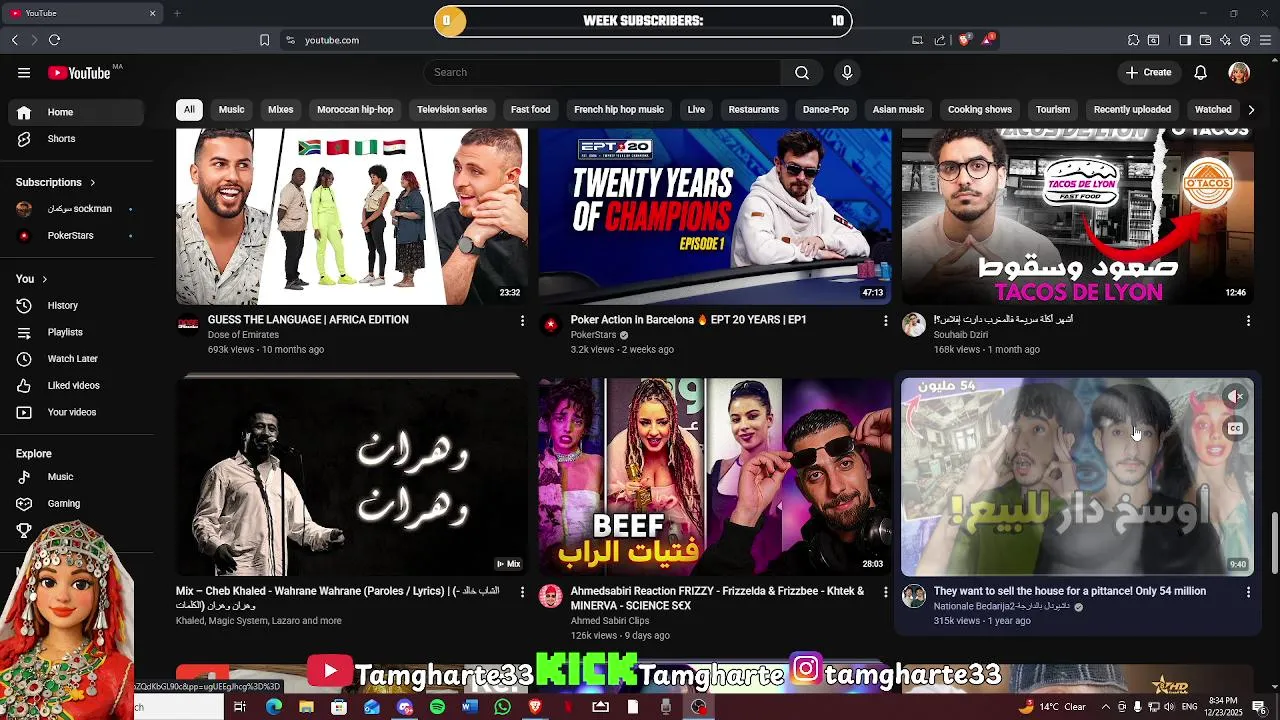The height and width of the screenshot is (720, 1280).
Task: Open the notifications bell
Action: coord(1201,72)
